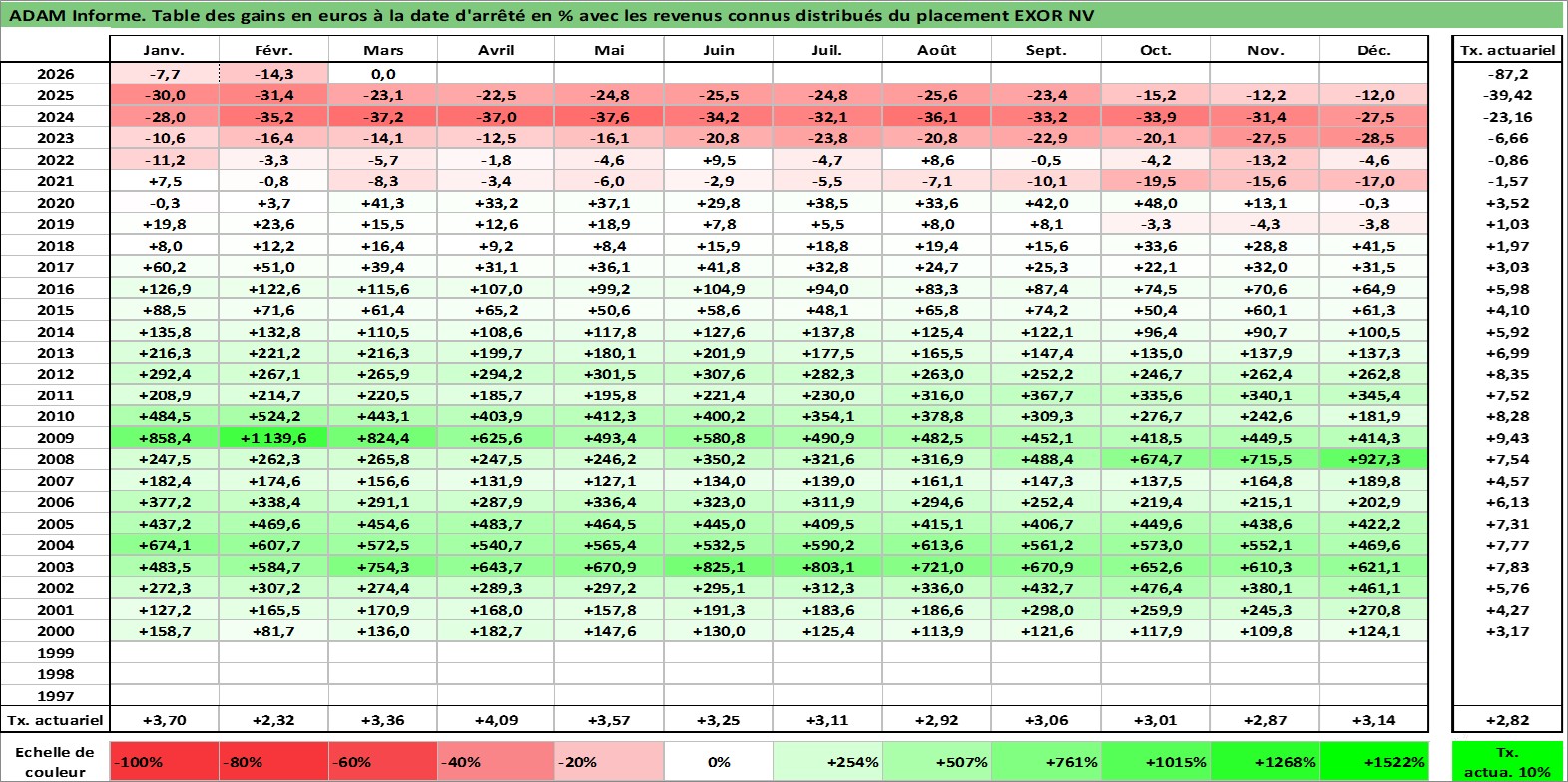The height and width of the screenshot is (782, 1568).
Task: Click the cell showing -37,6
Action: (609, 117)
